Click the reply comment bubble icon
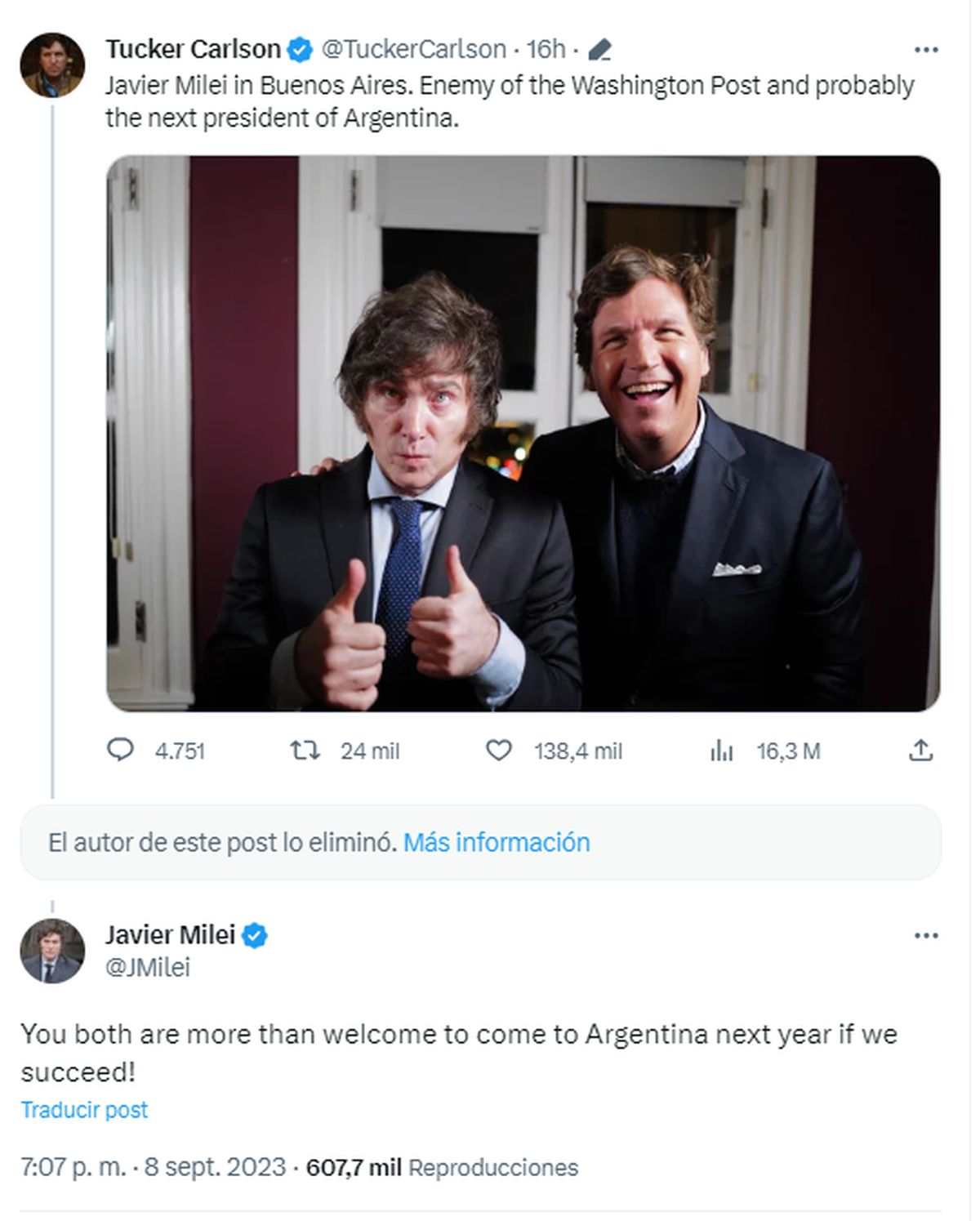The image size is (980, 1221). (x=120, y=750)
